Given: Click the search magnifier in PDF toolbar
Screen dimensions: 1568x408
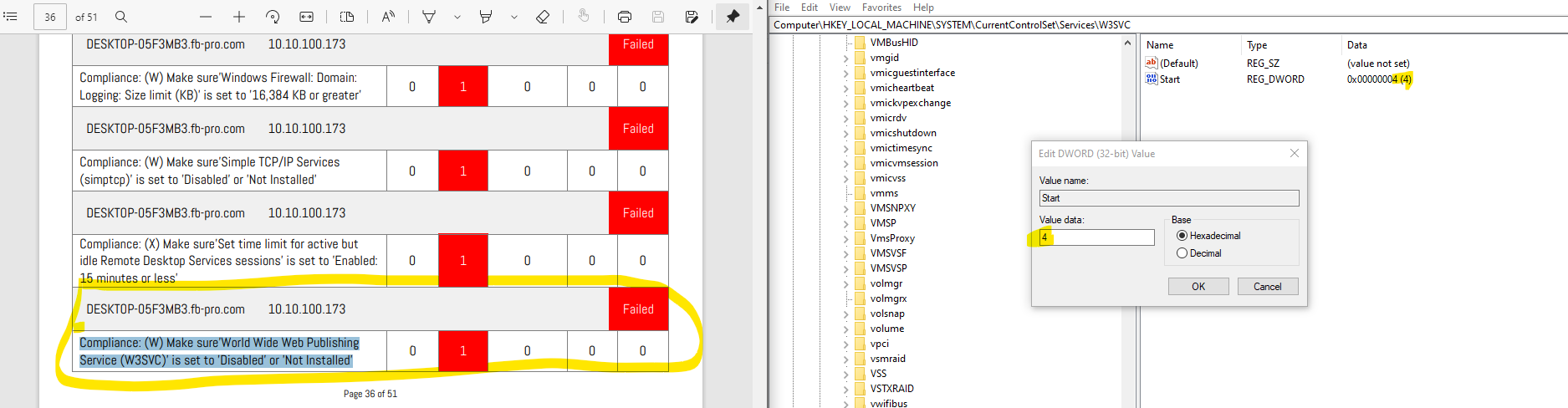Looking at the screenshot, I should point(121,17).
